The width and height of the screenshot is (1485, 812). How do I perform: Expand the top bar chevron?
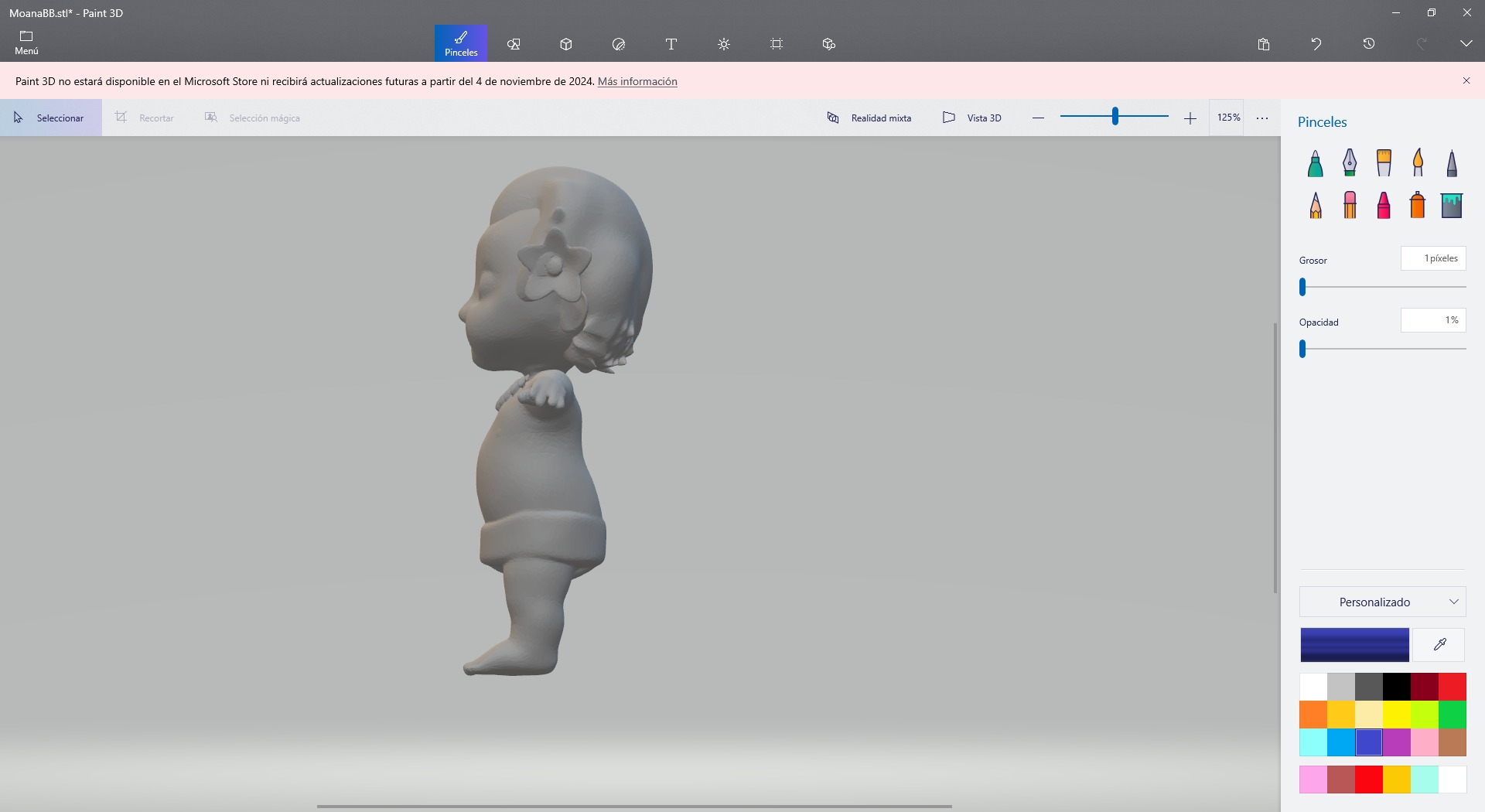tap(1466, 44)
